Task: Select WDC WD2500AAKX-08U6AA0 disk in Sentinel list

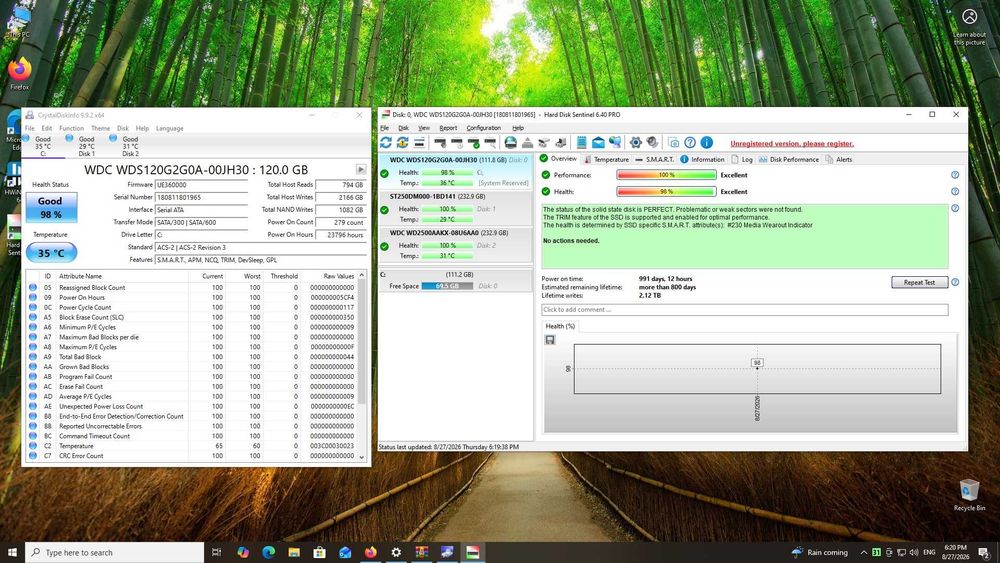Action: tap(455, 244)
